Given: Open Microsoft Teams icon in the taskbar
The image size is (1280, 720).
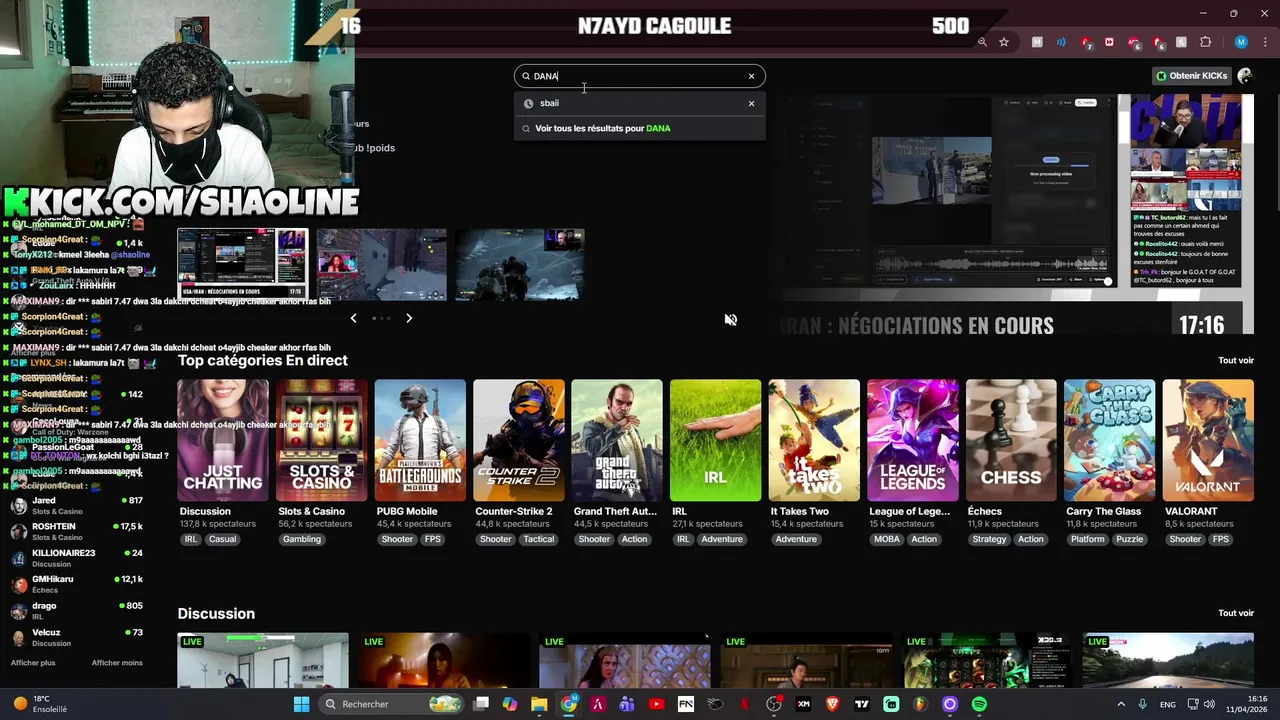Looking at the screenshot, I should coord(627,704).
